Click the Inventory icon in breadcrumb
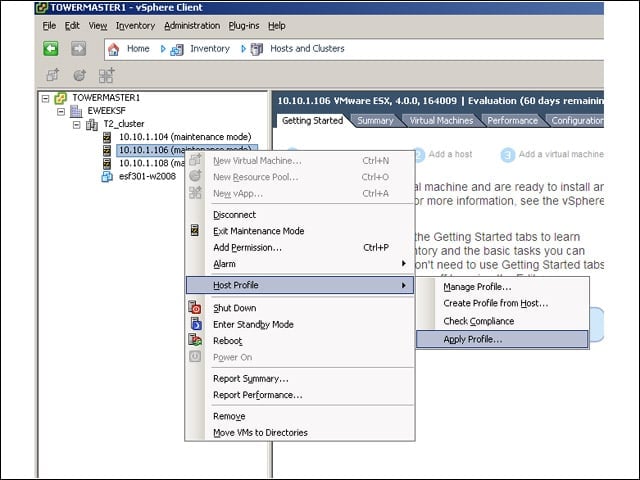This screenshot has width=640, height=480. click(177, 49)
